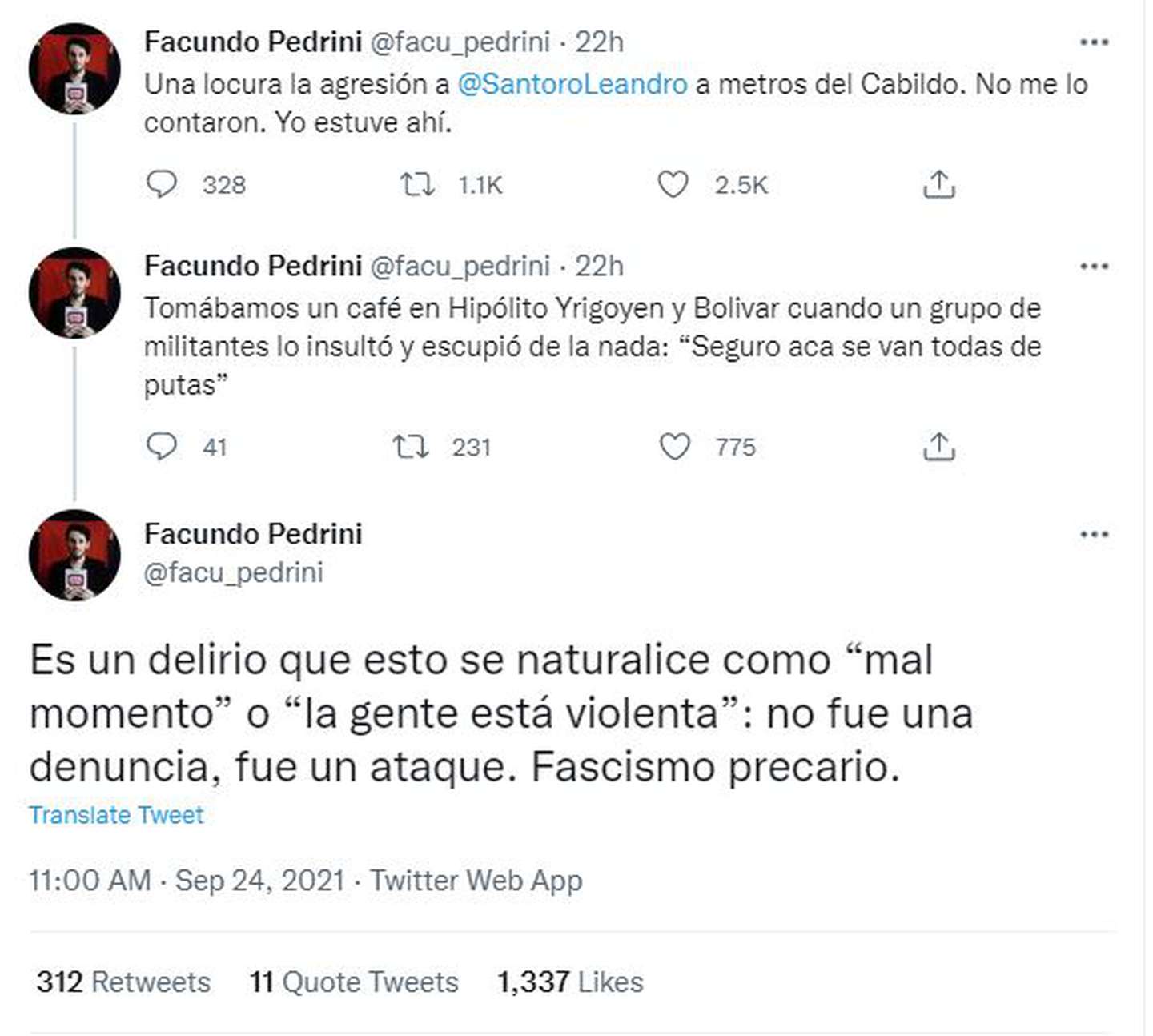View the 312 Retweets list
The height and width of the screenshot is (1036, 1153).
click(x=123, y=982)
